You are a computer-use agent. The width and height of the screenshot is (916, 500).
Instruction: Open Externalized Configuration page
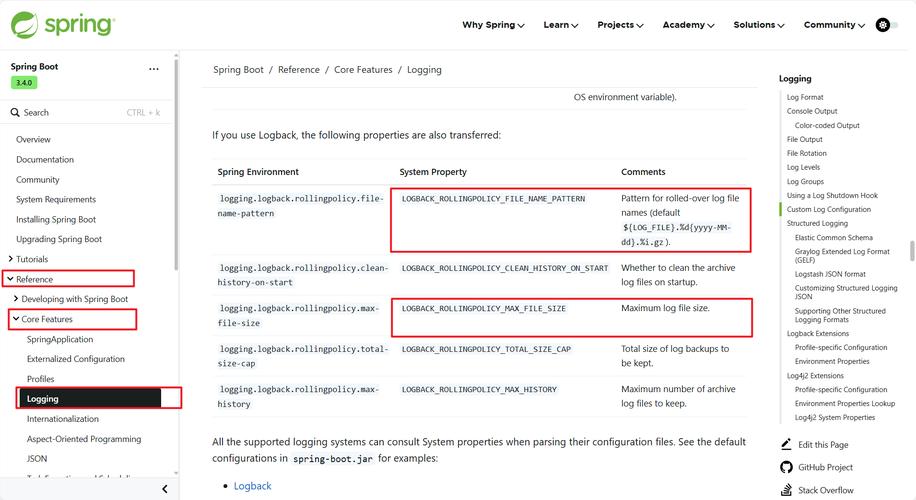(x=76, y=359)
